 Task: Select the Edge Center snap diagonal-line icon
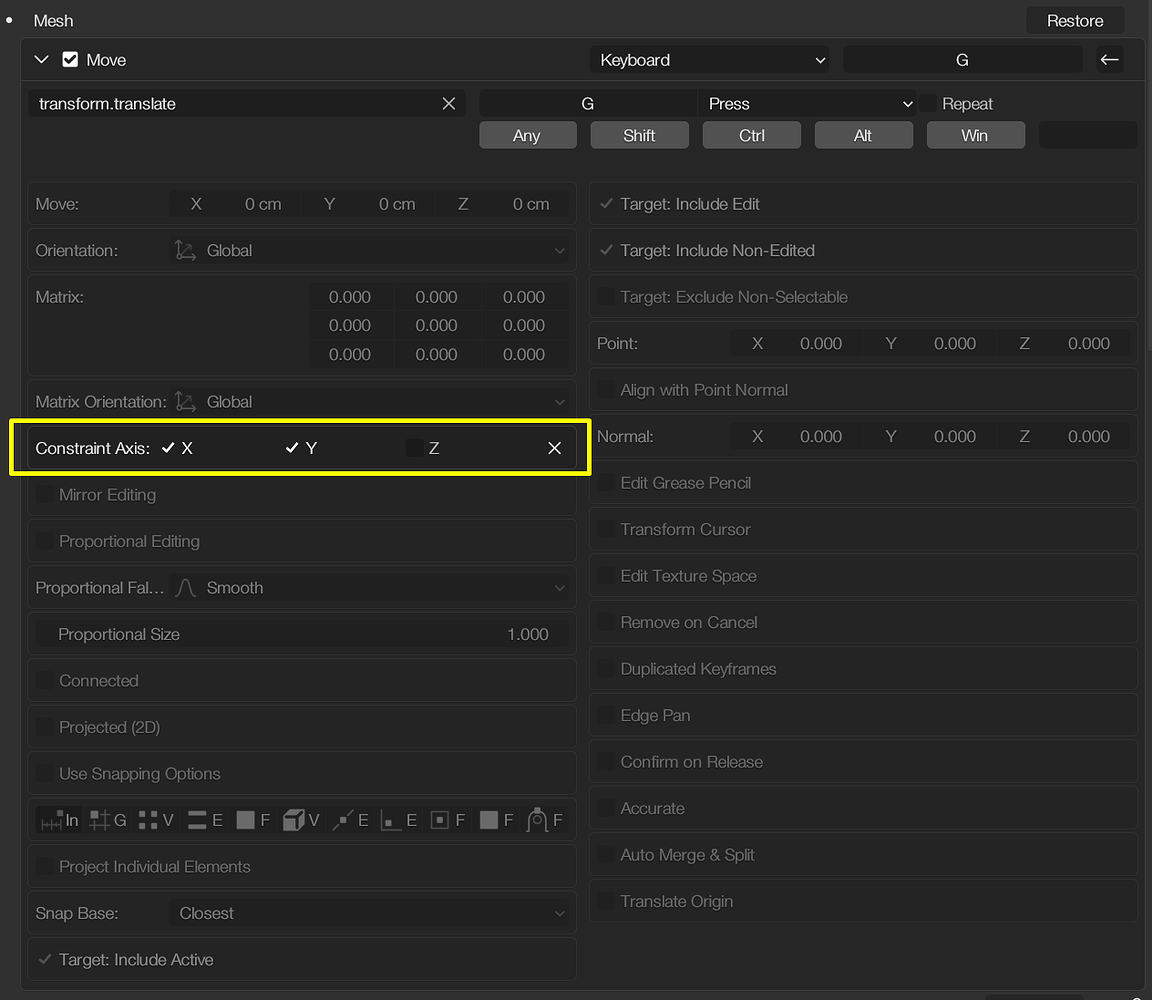342,820
